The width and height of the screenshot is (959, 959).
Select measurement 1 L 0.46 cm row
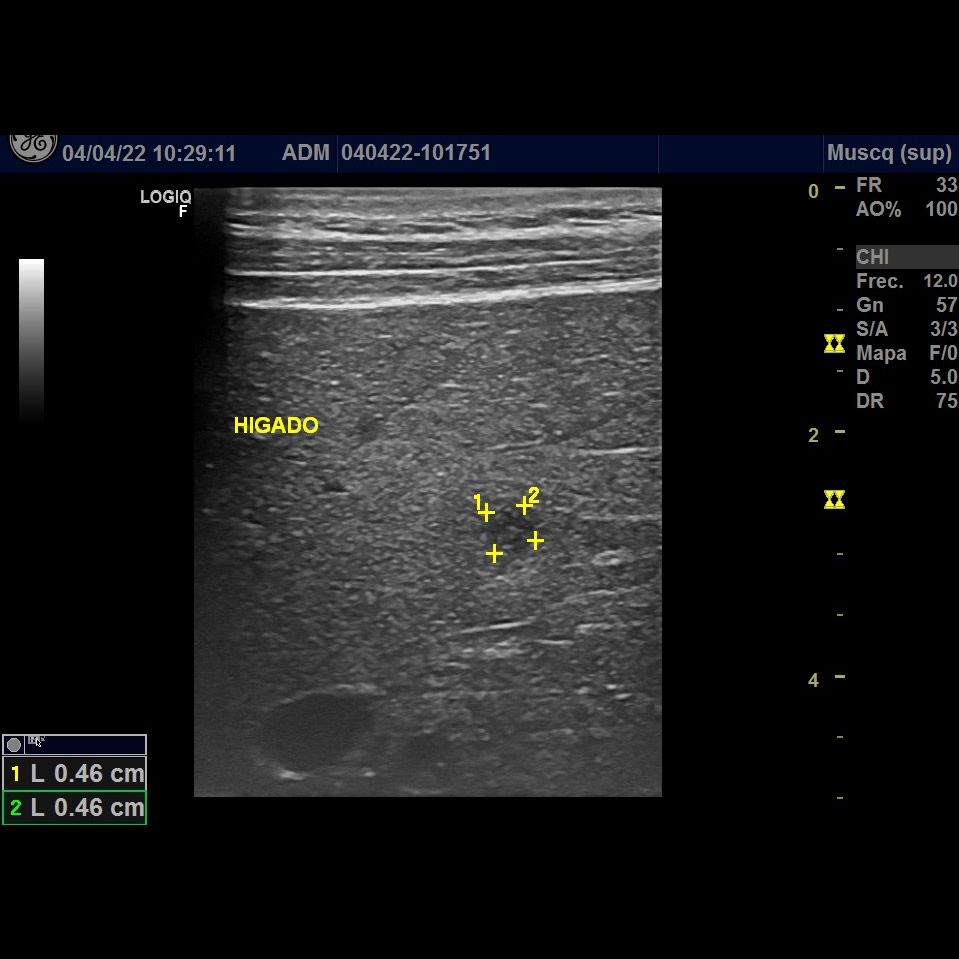pos(75,773)
